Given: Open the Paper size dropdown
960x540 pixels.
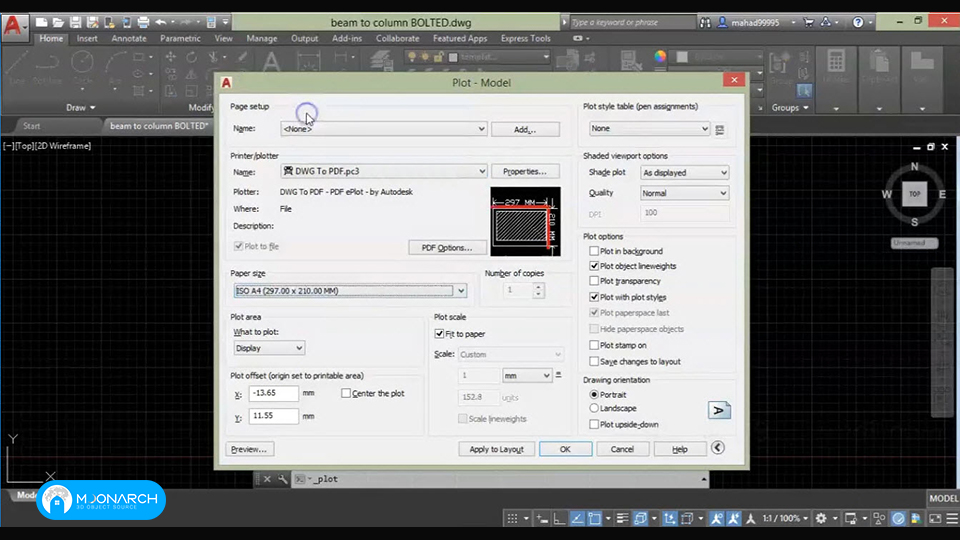Looking at the screenshot, I should pyautogui.click(x=350, y=291).
